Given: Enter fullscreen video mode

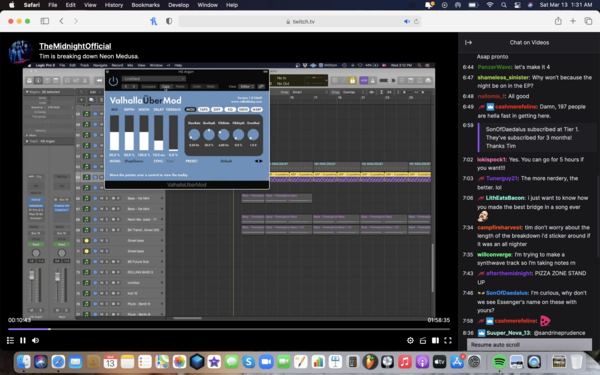Looking at the screenshot, I should [x=448, y=340].
